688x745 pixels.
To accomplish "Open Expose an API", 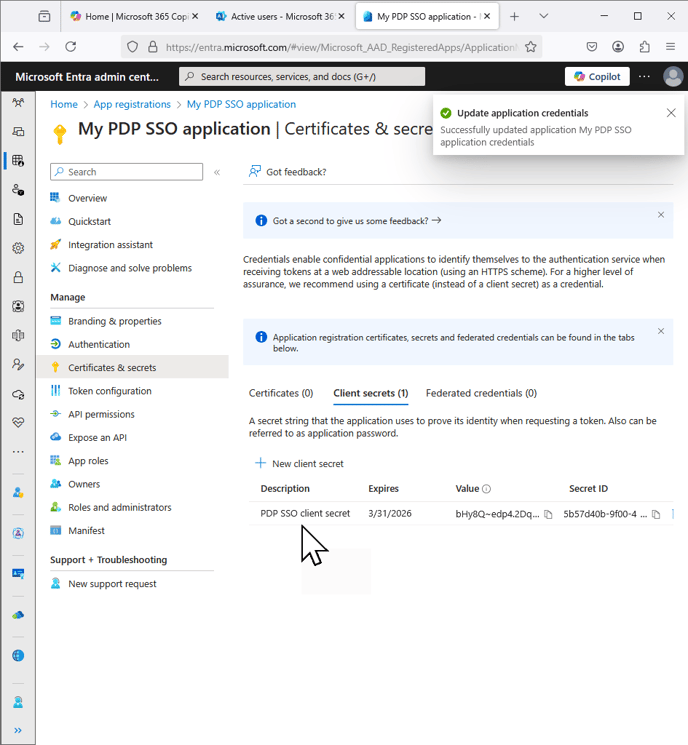I will 97,438.
